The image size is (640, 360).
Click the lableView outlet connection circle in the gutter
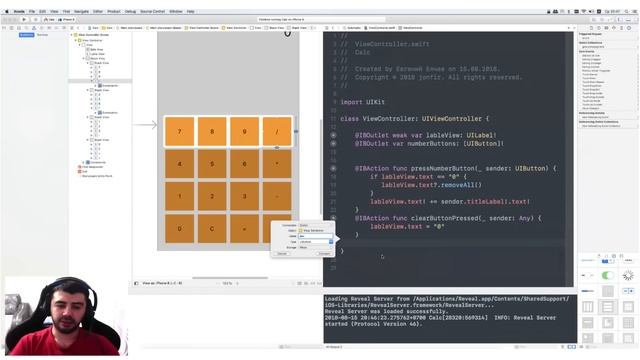[x=333, y=135]
